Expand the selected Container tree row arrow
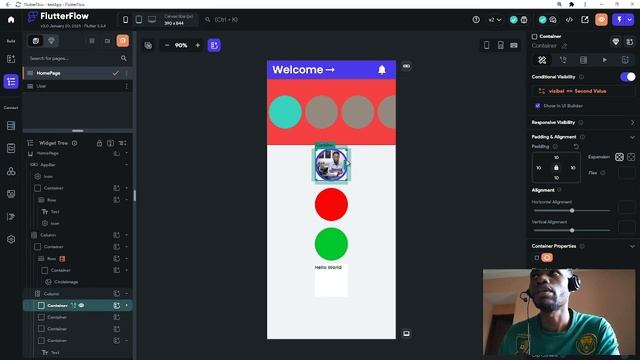Screen dimensions: 640x360 point(126,305)
